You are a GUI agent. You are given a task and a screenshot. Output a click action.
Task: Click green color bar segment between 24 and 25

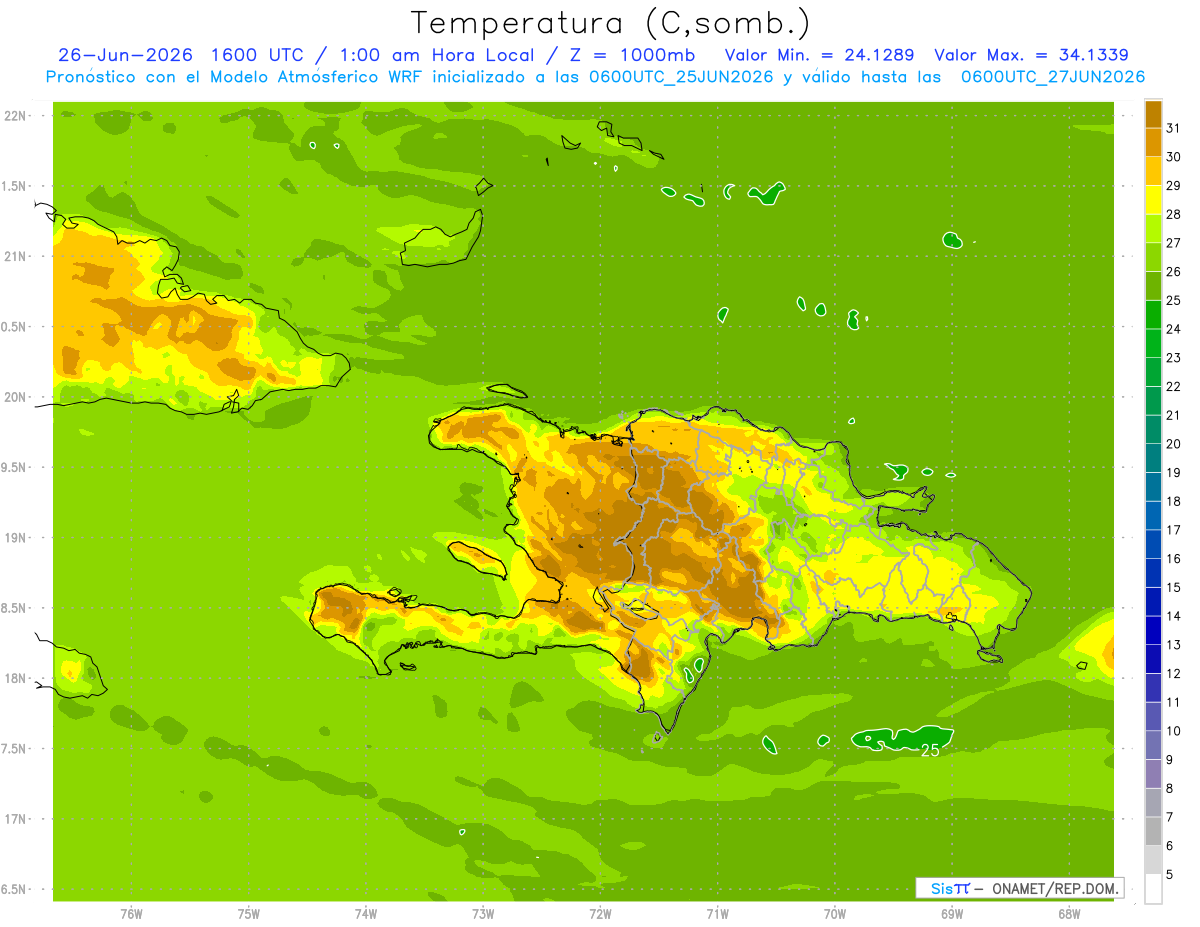point(1153,315)
